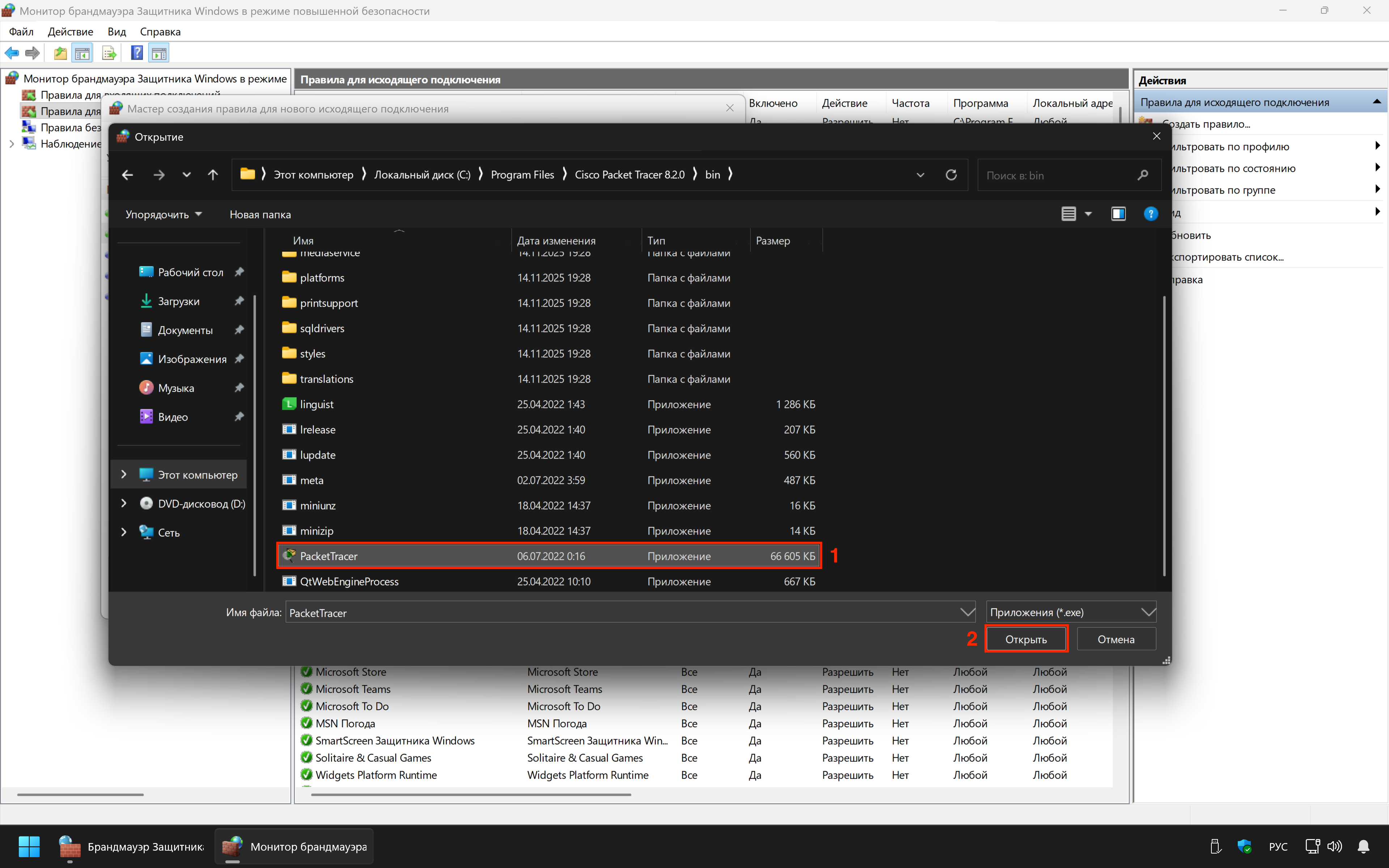Viewport: 1389px width, 868px height.
Task: Select the linguist application file
Action: [316, 404]
